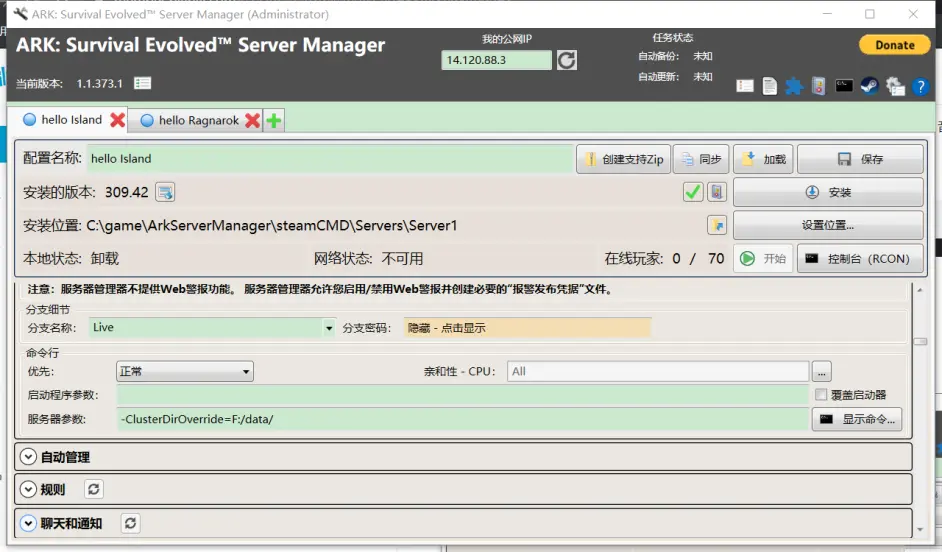Image resolution: width=942 pixels, height=552 pixels.
Task: Toggle the 覆盖启动器 checkbox
Action: pyautogui.click(x=821, y=395)
